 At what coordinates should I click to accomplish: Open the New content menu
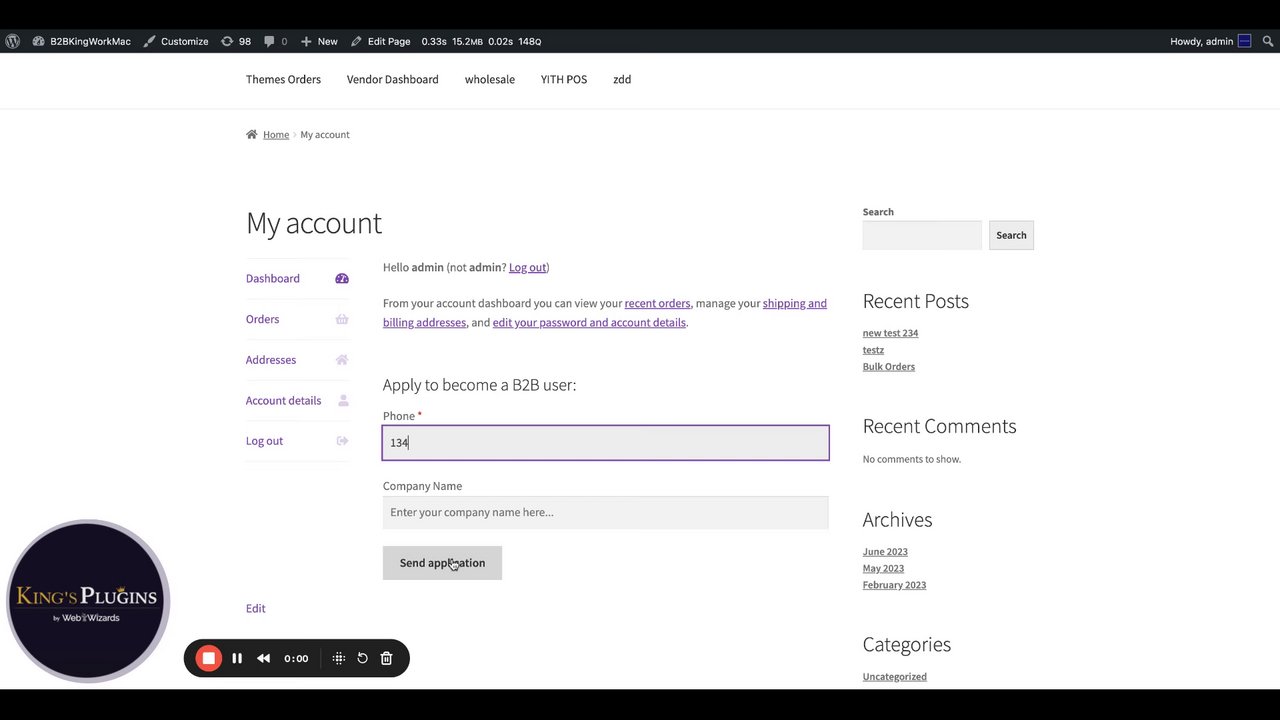click(x=319, y=41)
